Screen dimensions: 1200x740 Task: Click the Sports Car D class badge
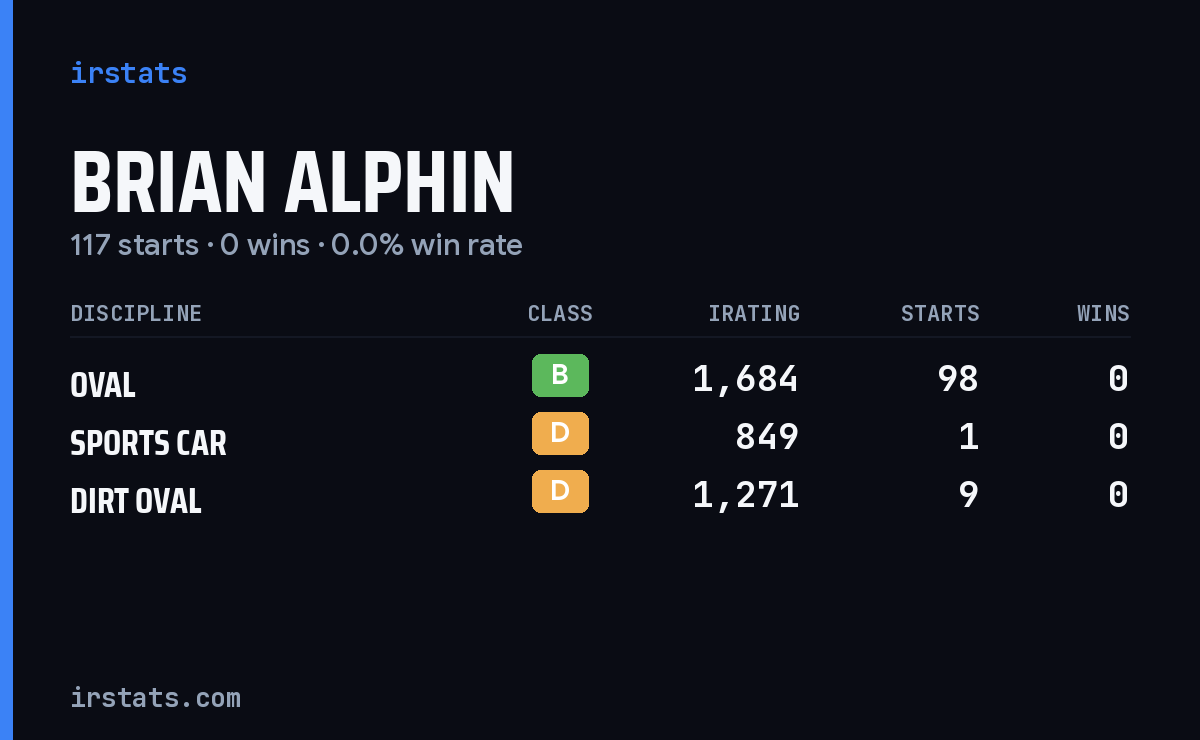[x=560, y=433]
